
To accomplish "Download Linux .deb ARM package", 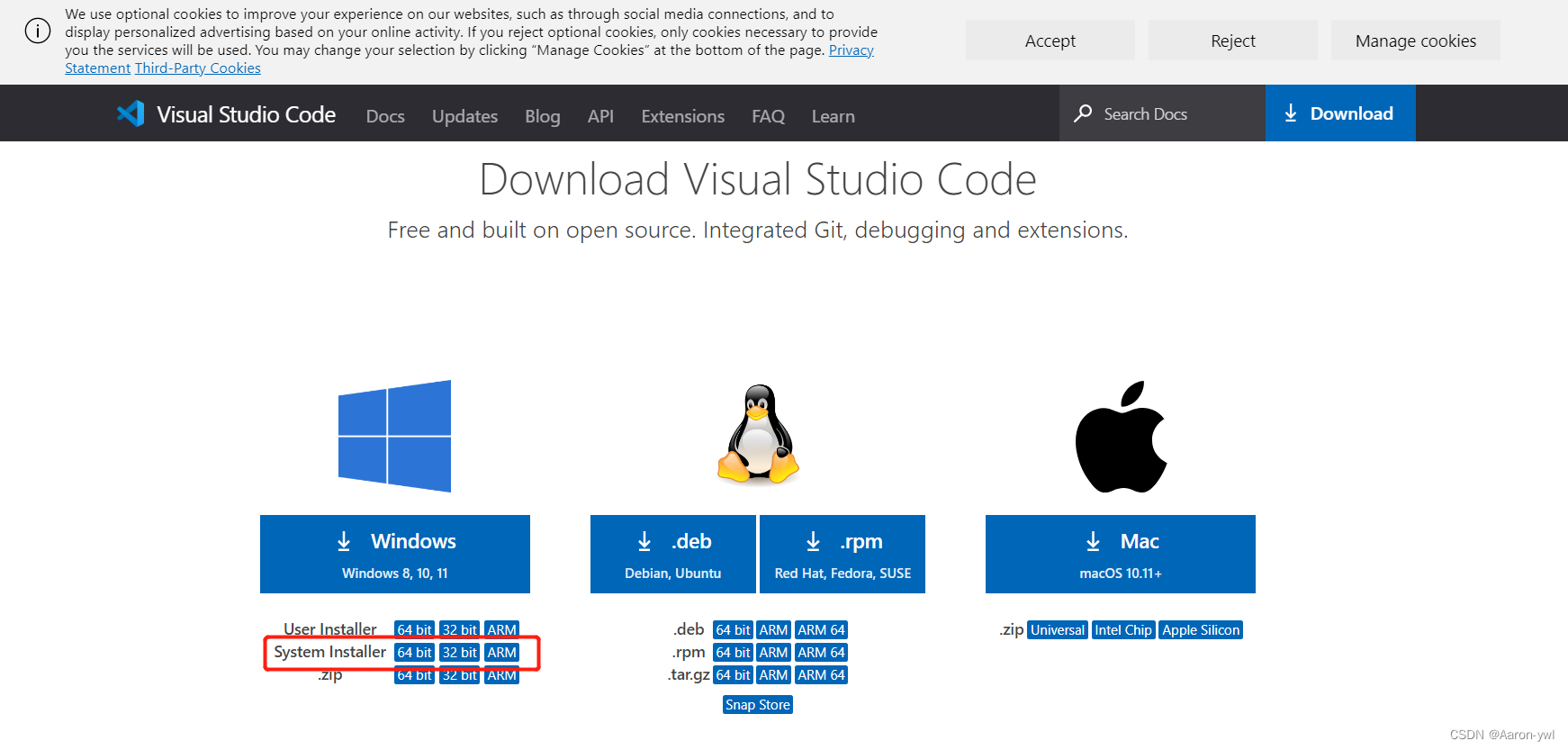I will coord(773,629).
